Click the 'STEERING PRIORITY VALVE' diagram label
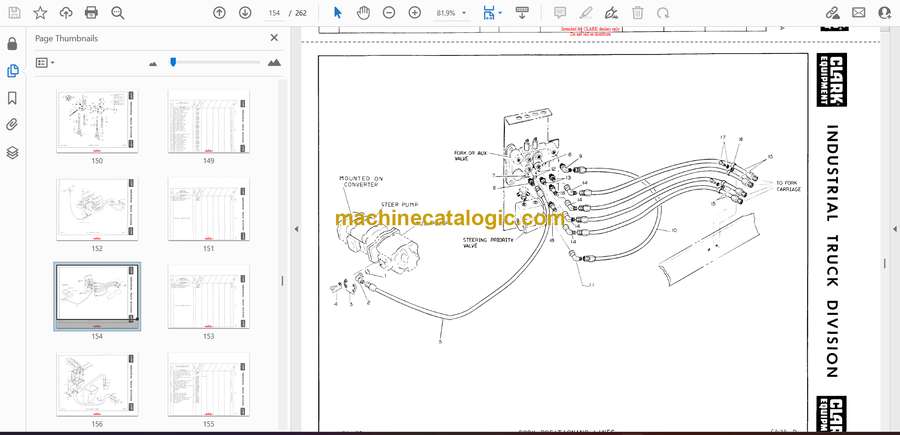The image size is (900, 435). [489, 242]
